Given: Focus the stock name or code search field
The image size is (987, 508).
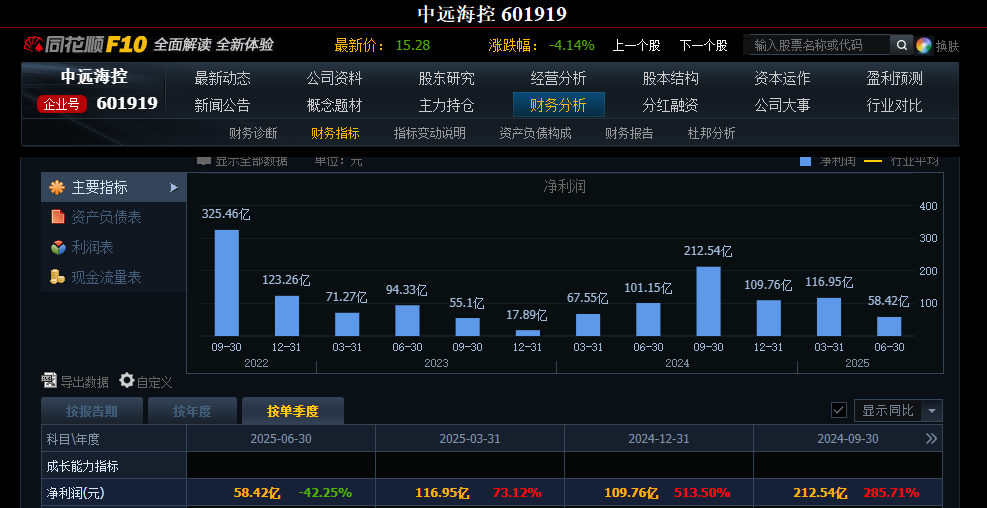Looking at the screenshot, I should pyautogui.click(x=819, y=45).
